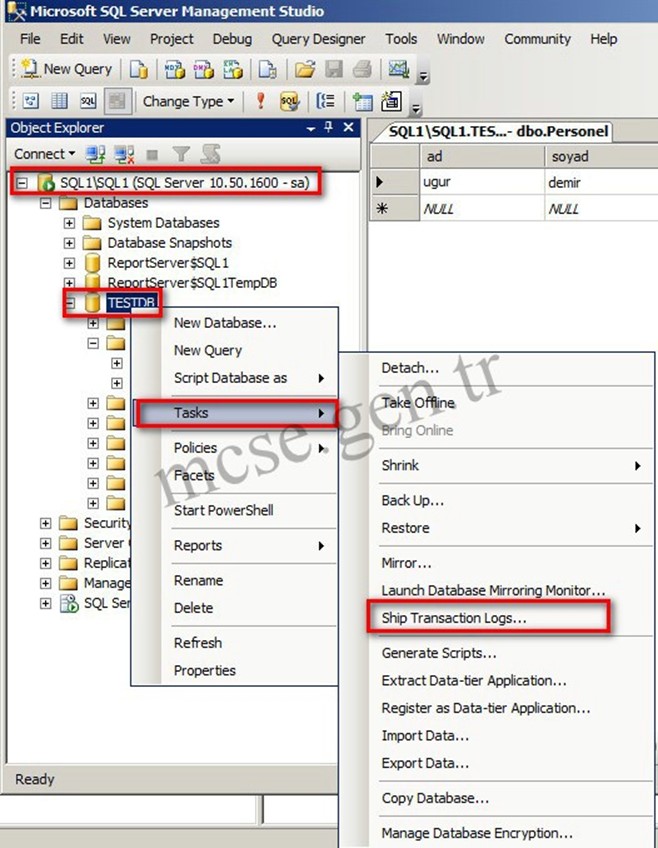Expand the ReportServer$SQL1 database
Screen dimensions: 658x848
pyautogui.click(x=69, y=263)
